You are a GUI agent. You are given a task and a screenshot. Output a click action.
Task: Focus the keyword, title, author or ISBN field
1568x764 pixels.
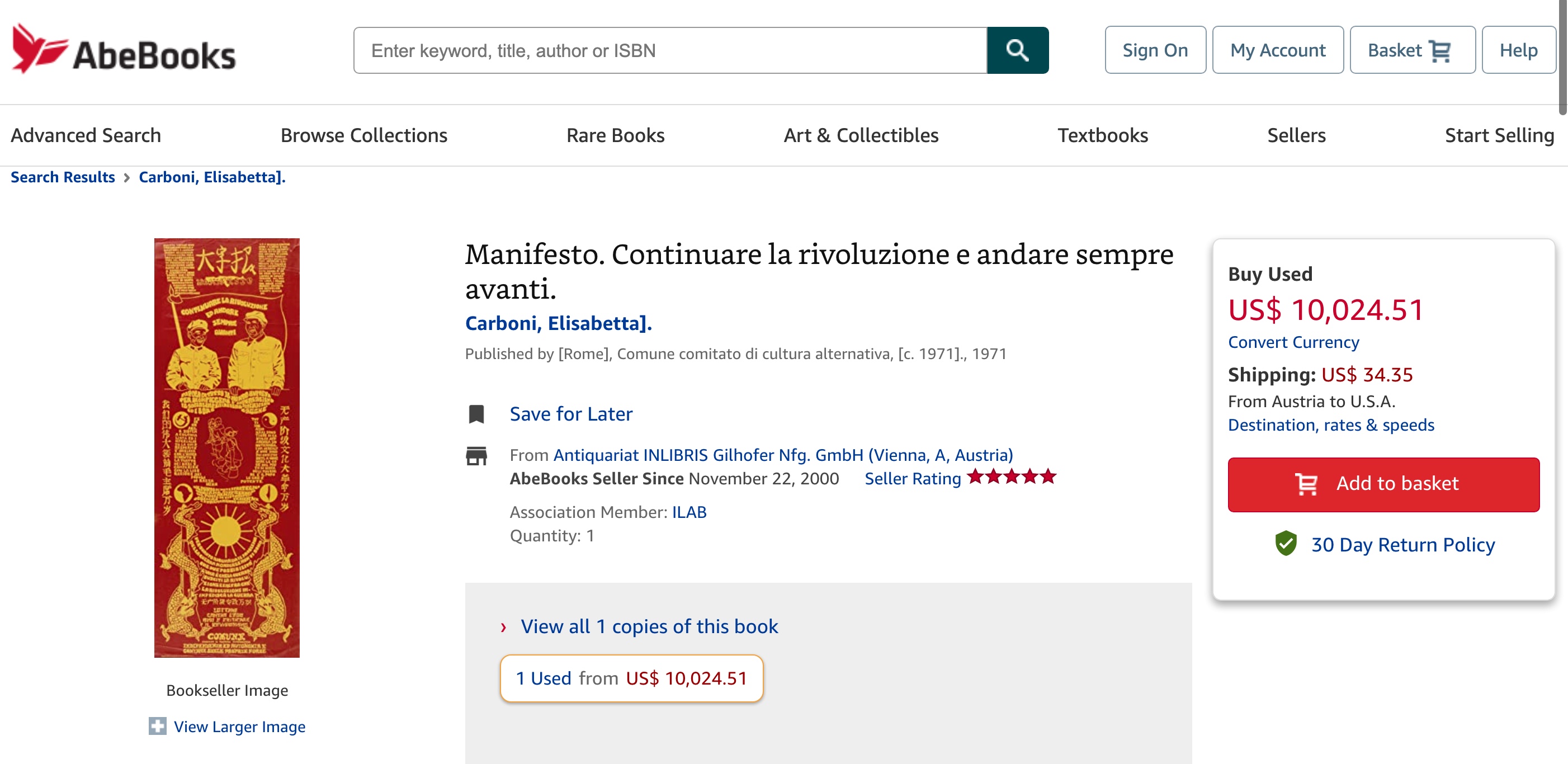click(x=669, y=50)
